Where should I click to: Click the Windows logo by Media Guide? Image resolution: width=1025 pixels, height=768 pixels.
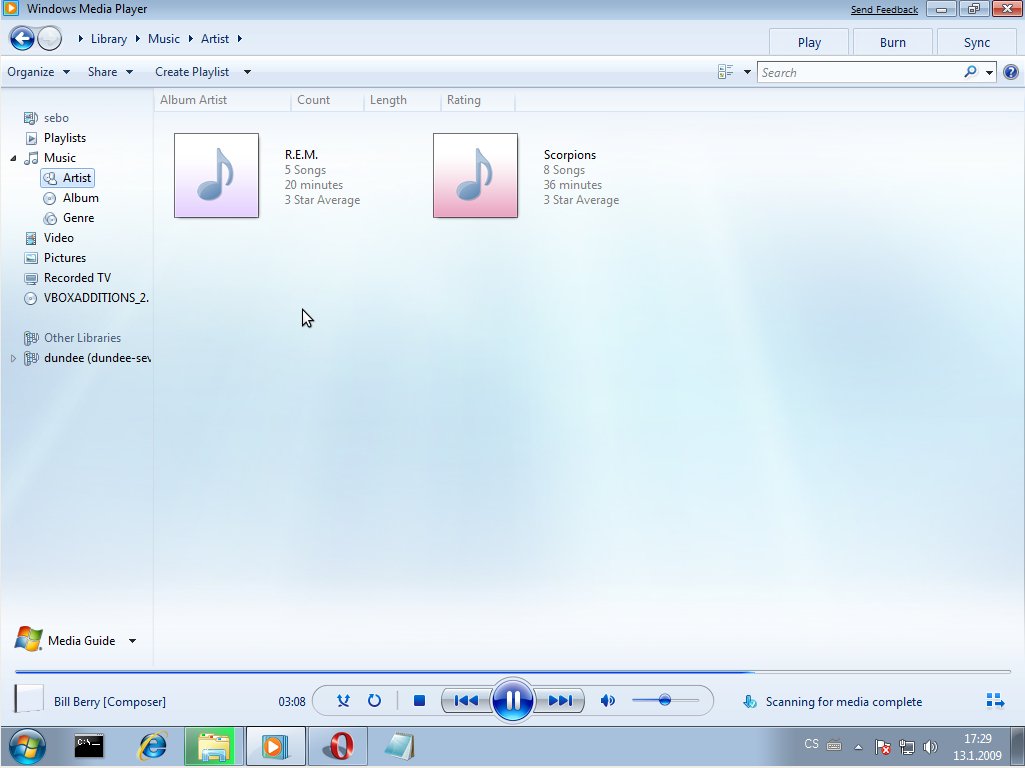(x=28, y=639)
